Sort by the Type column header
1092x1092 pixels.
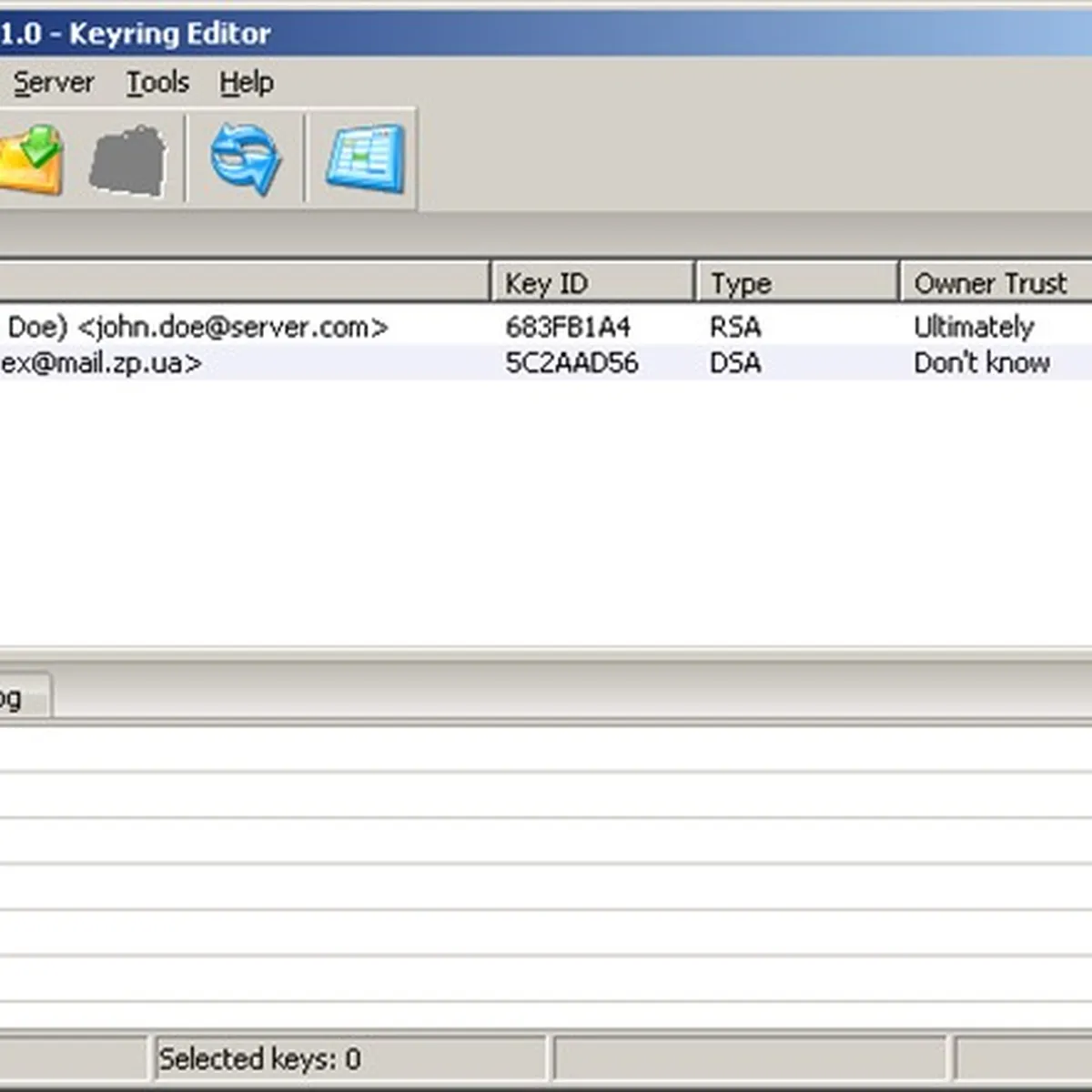[x=797, y=282]
